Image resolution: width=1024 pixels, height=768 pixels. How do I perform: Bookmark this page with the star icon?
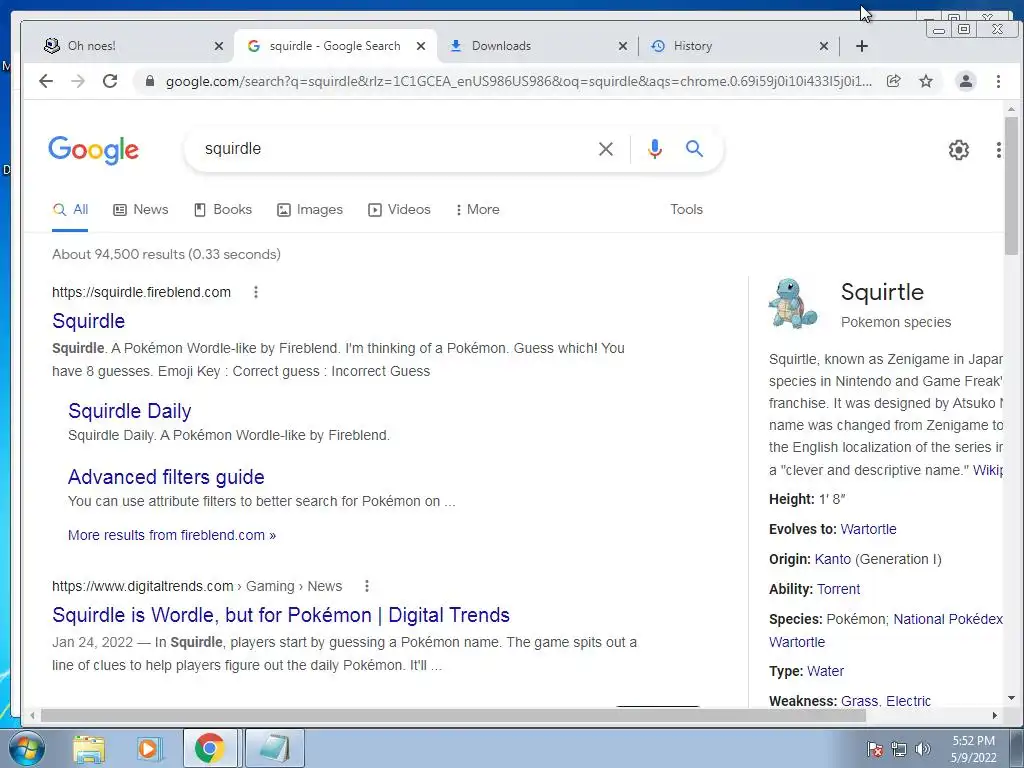click(x=925, y=81)
